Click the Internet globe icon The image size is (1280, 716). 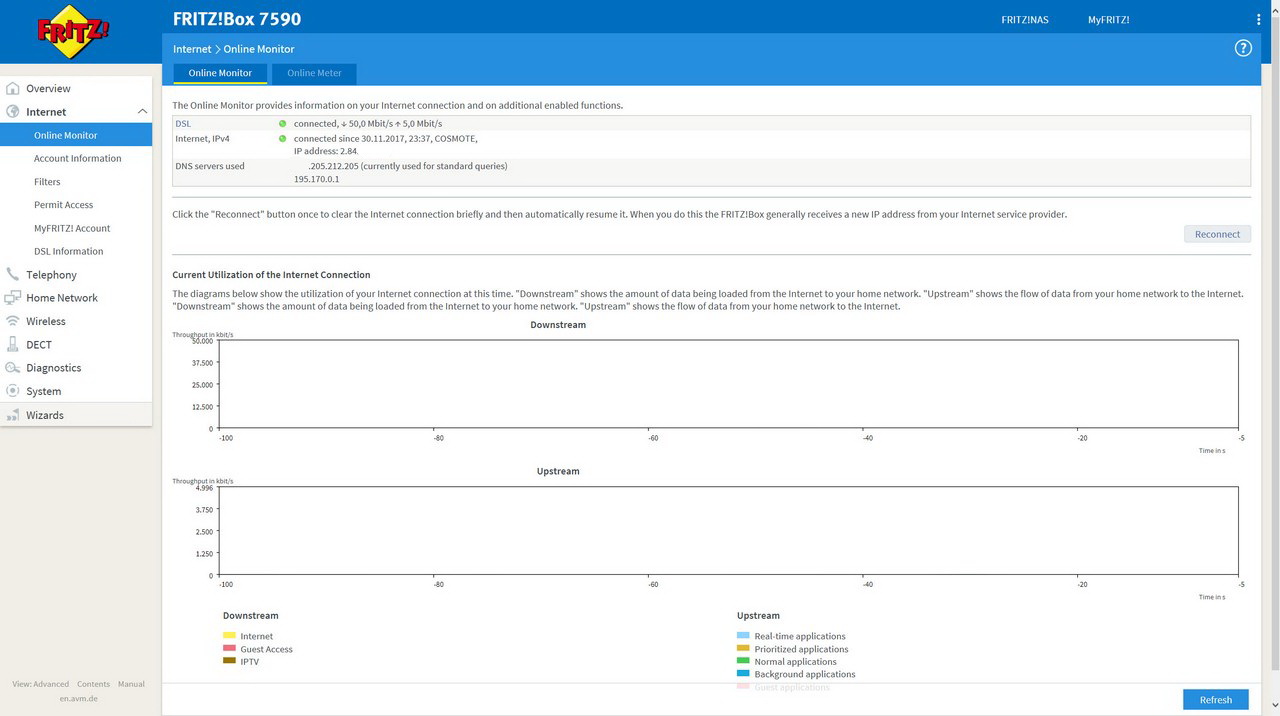pos(13,112)
